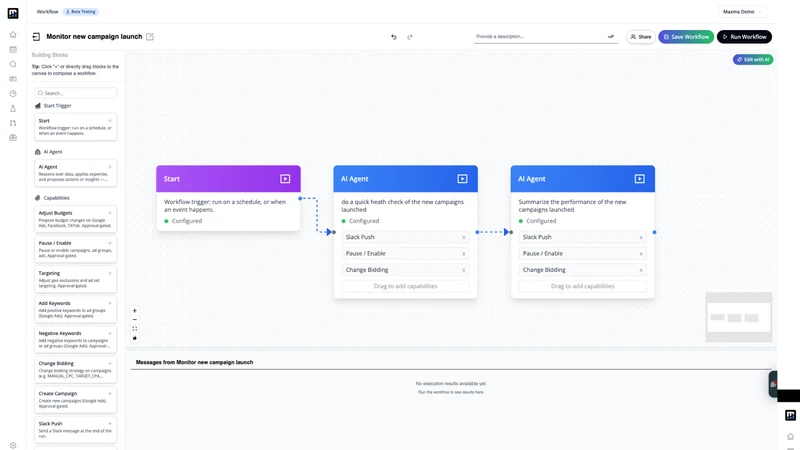Select the Negative Keywords block card
Image resolution: width=800 pixels, height=450 pixels.
[76, 339]
